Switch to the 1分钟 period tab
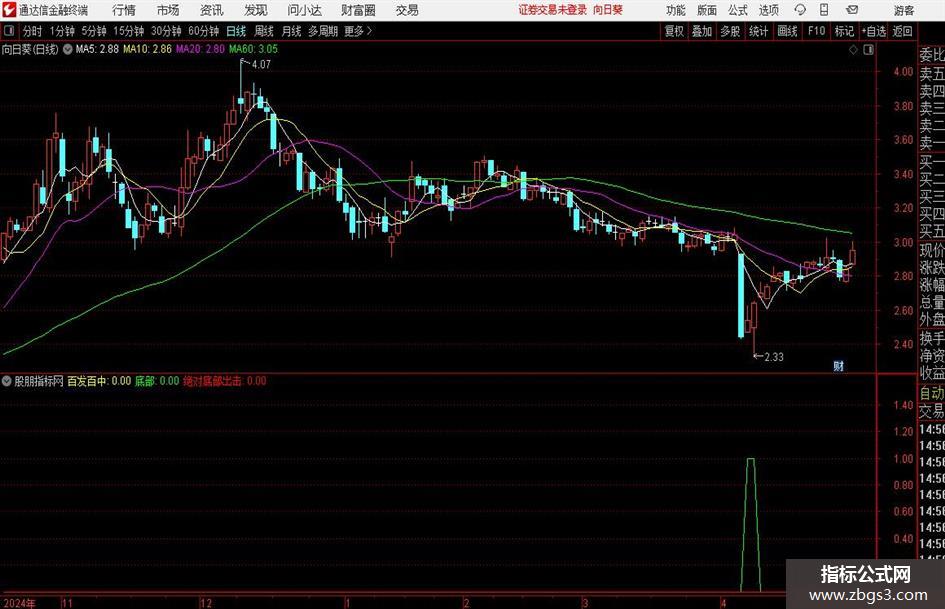This screenshot has height=609, width=945. coord(62,31)
